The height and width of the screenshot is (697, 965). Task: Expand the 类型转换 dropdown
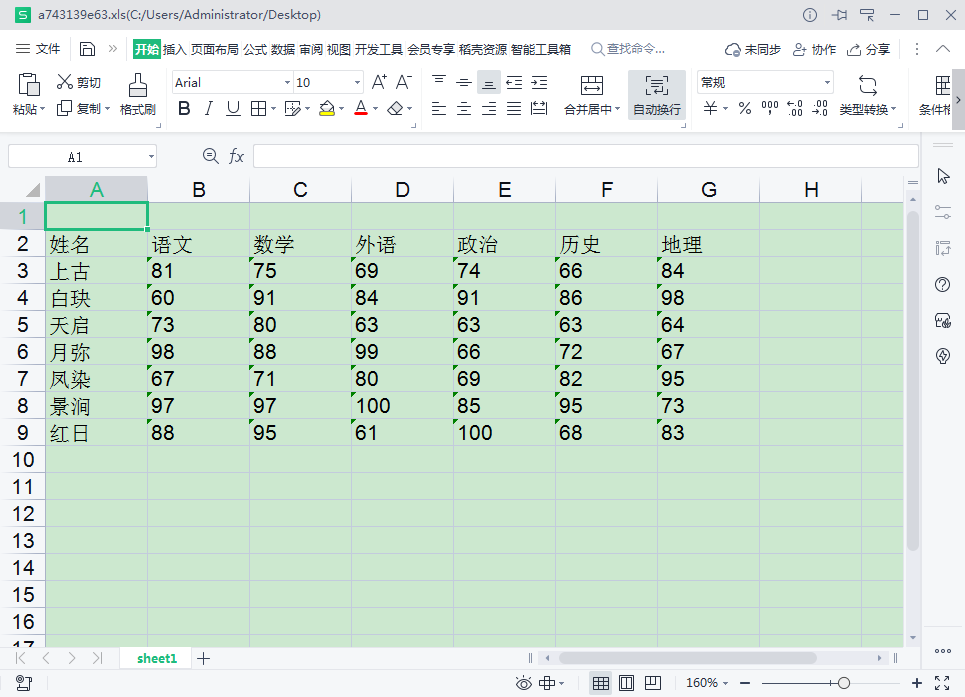click(894, 110)
